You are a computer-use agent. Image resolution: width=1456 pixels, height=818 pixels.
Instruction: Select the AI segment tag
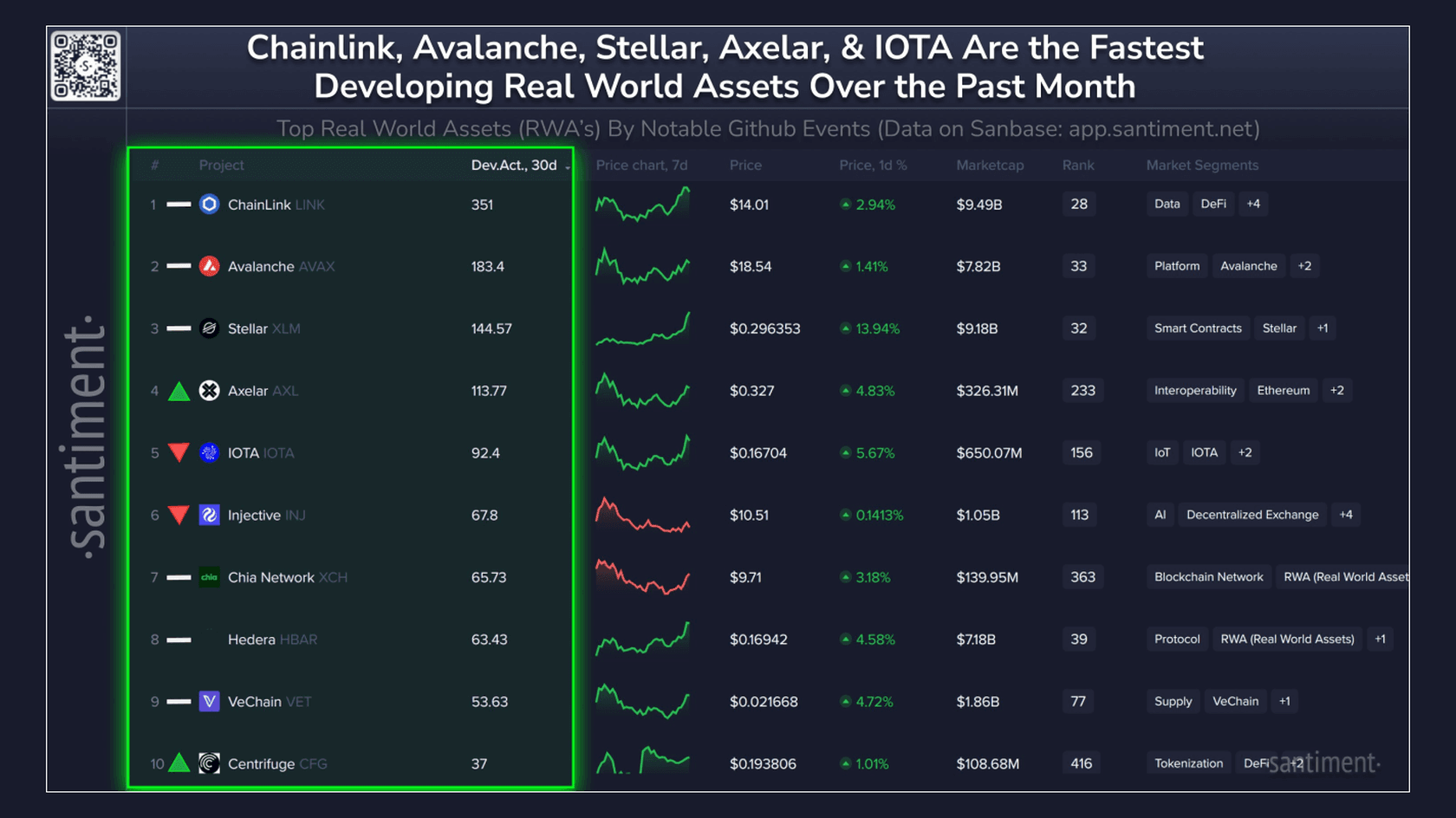click(x=1160, y=515)
